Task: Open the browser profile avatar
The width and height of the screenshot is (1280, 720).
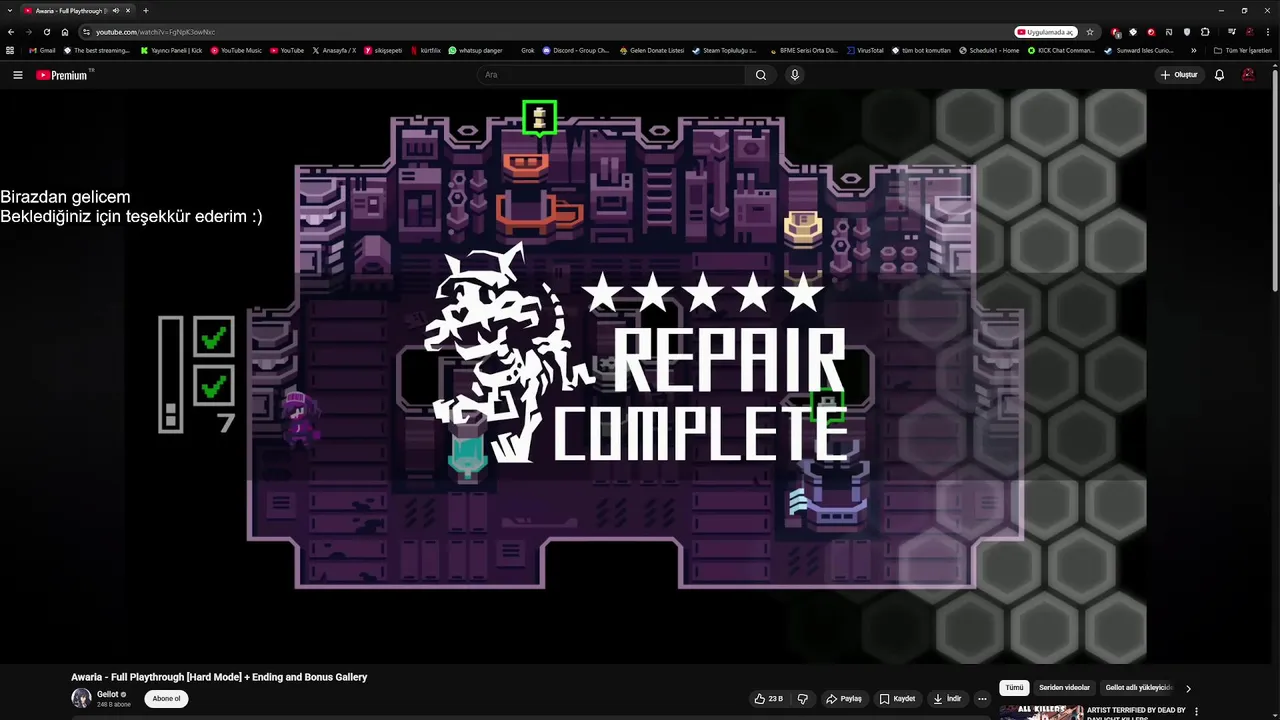Action: coord(1250,32)
